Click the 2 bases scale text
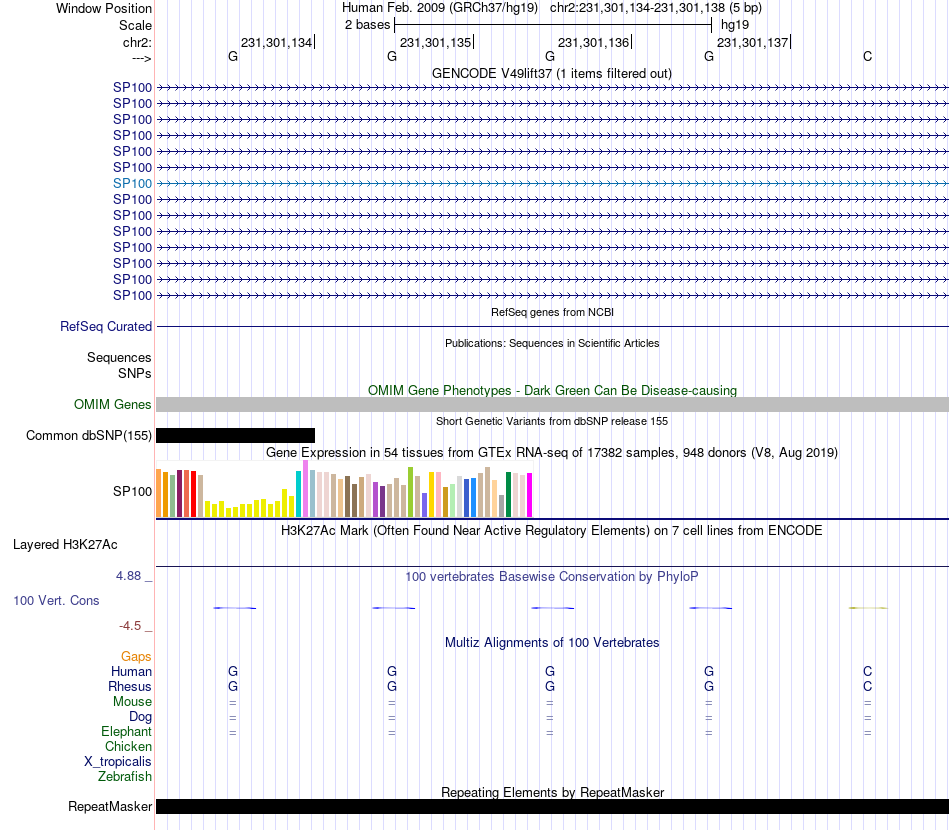The width and height of the screenshot is (950, 830). tap(367, 25)
